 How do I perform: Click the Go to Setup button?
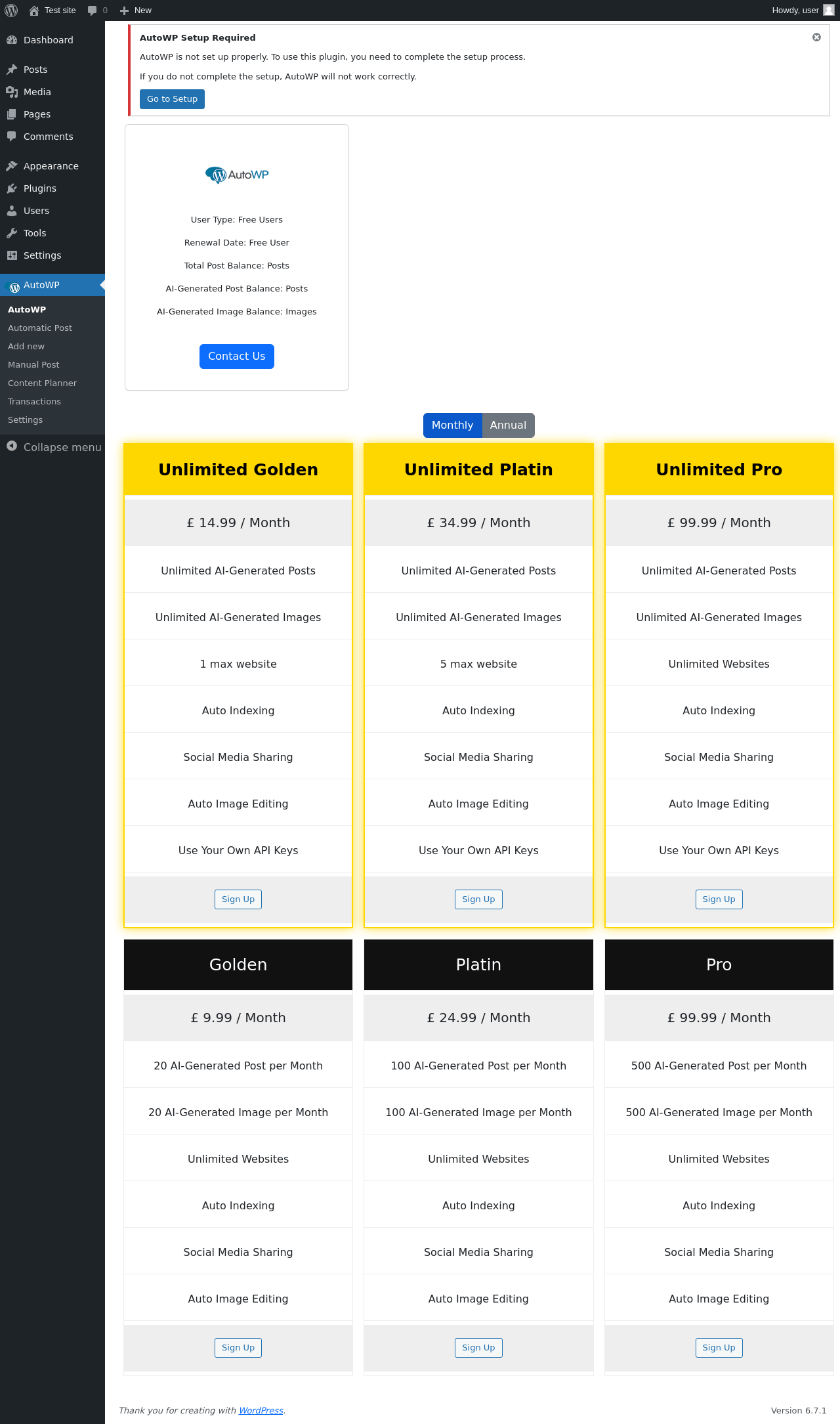[x=172, y=99]
